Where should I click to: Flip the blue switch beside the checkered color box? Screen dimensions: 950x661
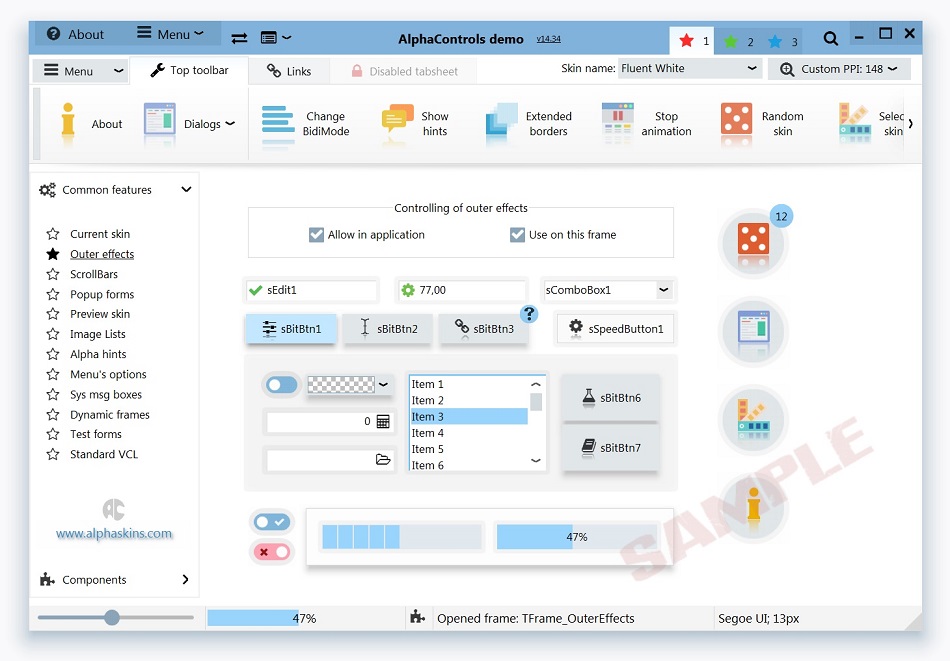pos(282,385)
